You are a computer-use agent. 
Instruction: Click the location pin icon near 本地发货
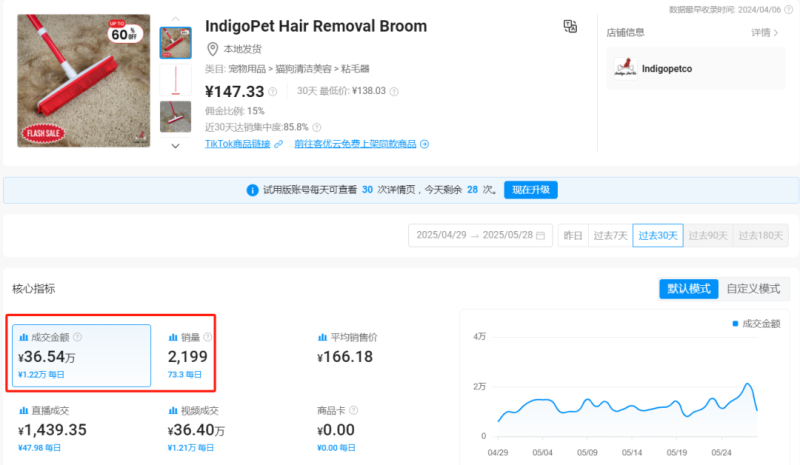pyautogui.click(x=212, y=49)
